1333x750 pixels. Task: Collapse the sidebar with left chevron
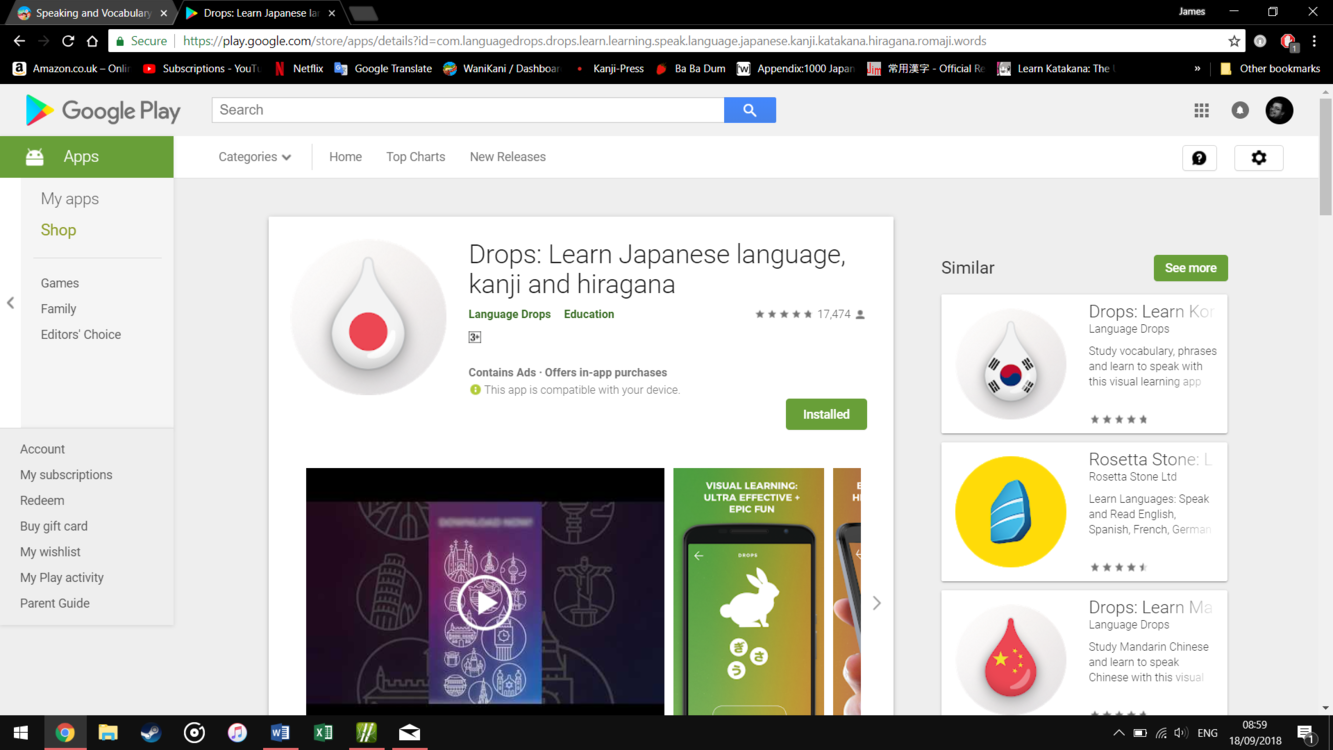tap(11, 303)
